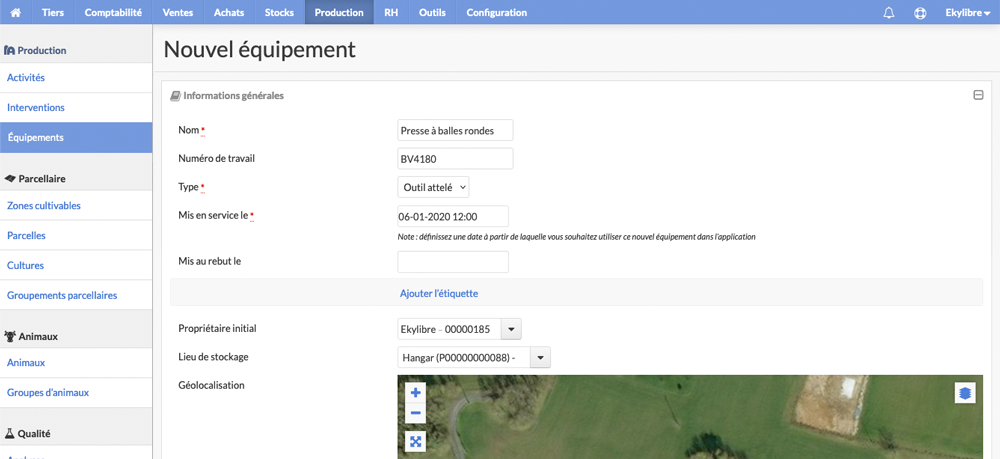Viewport: 1000px width, 459px height.
Task: Open Groupements parcellaires in sidebar
Action: click(76, 296)
